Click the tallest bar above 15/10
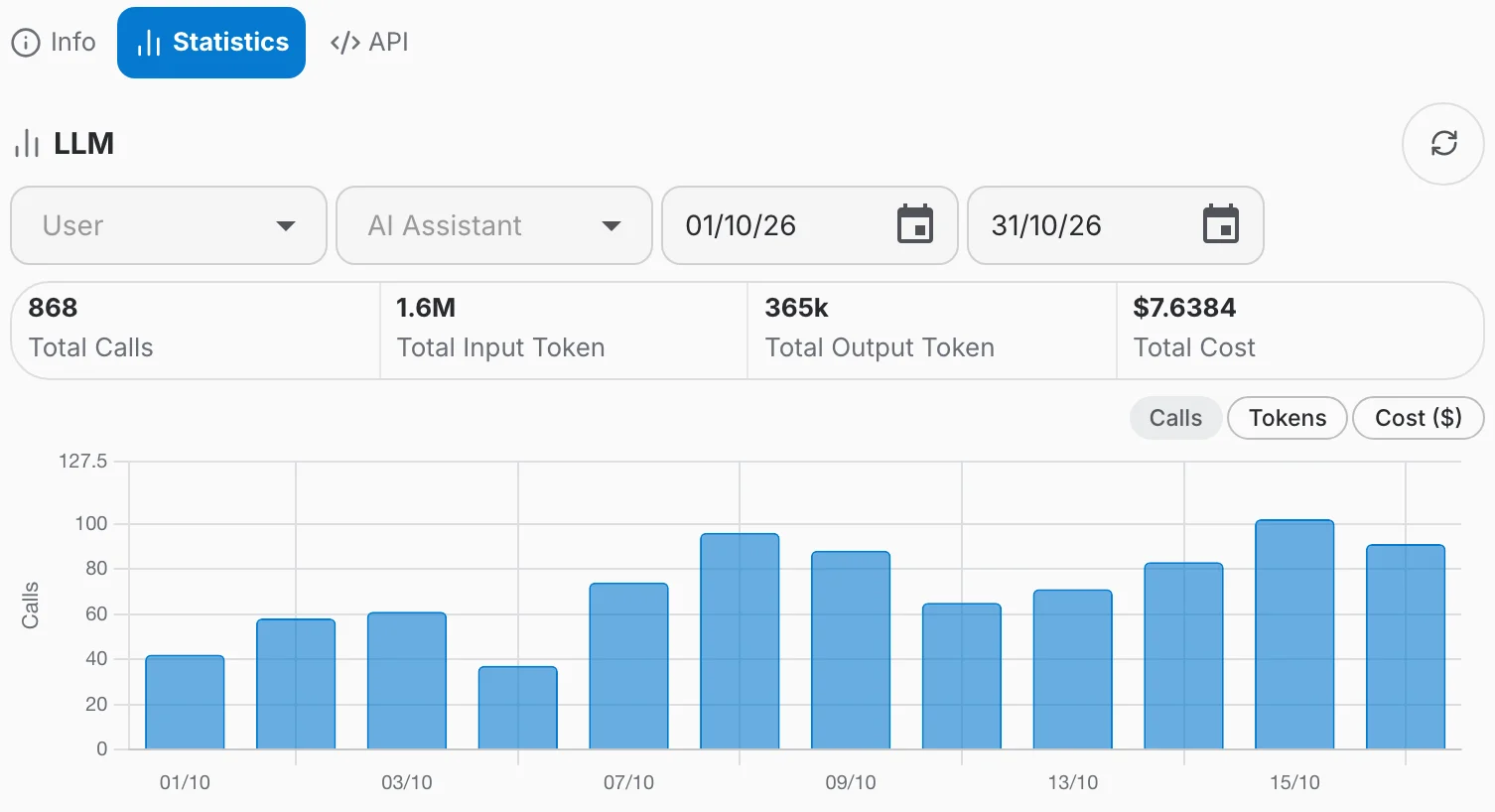This screenshot has height=812, width=1495. pos(1294,634)
